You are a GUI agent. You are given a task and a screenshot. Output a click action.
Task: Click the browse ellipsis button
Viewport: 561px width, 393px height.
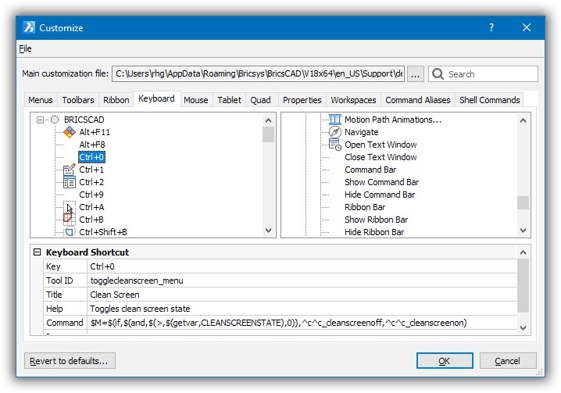[x=415, y=74]
